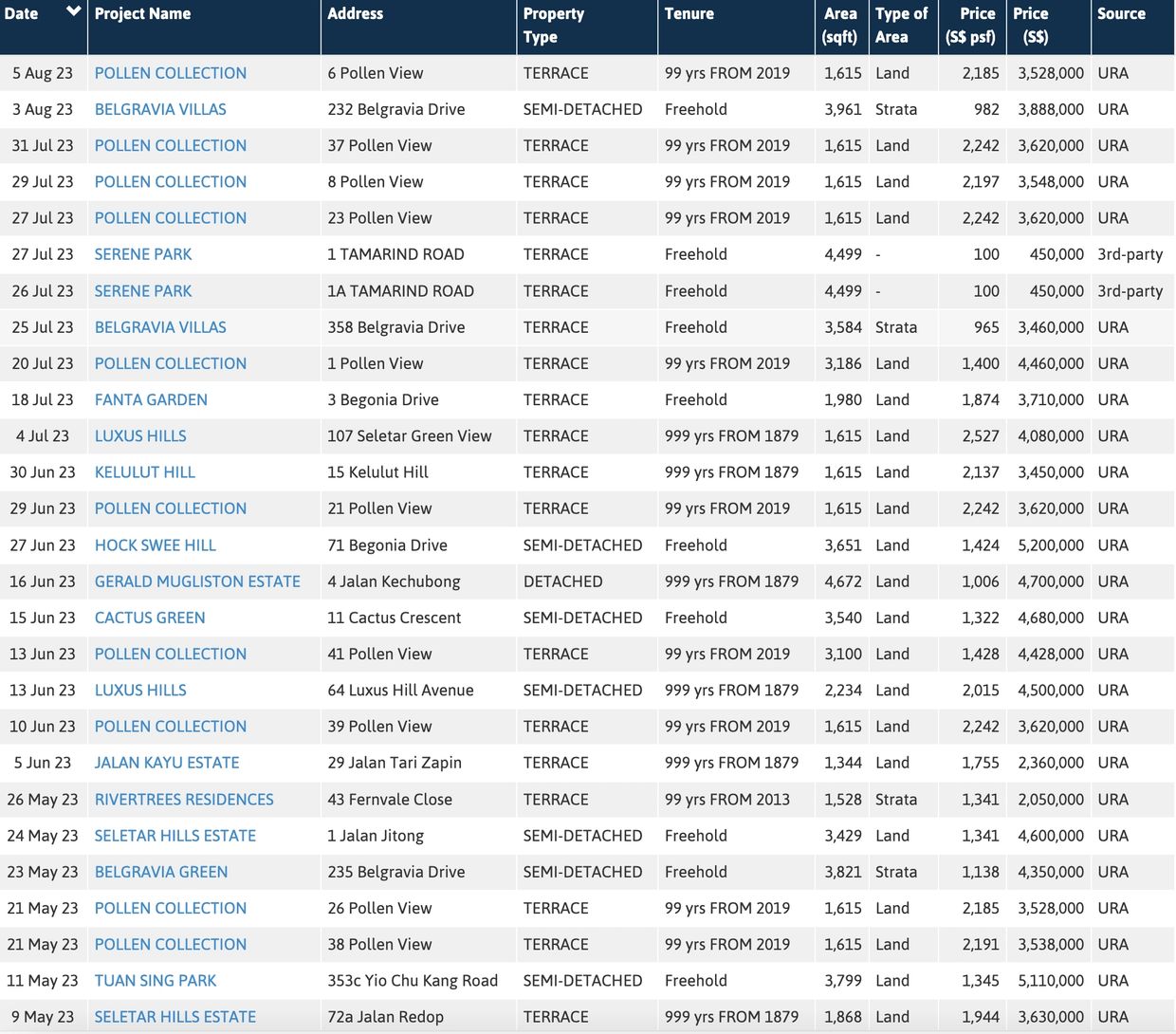Screen dimensions: 1176x1034
Task: Select the address 235 Belgravia Drive
Action: pos(396,872)
